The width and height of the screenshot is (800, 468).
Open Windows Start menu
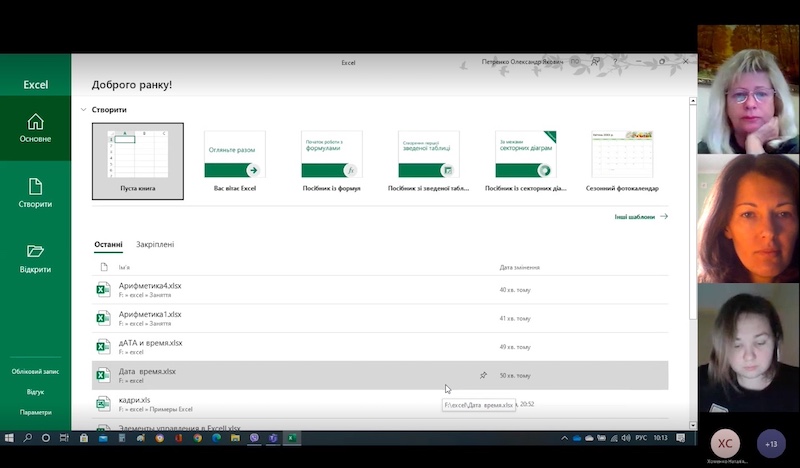(x=9, y=438)
